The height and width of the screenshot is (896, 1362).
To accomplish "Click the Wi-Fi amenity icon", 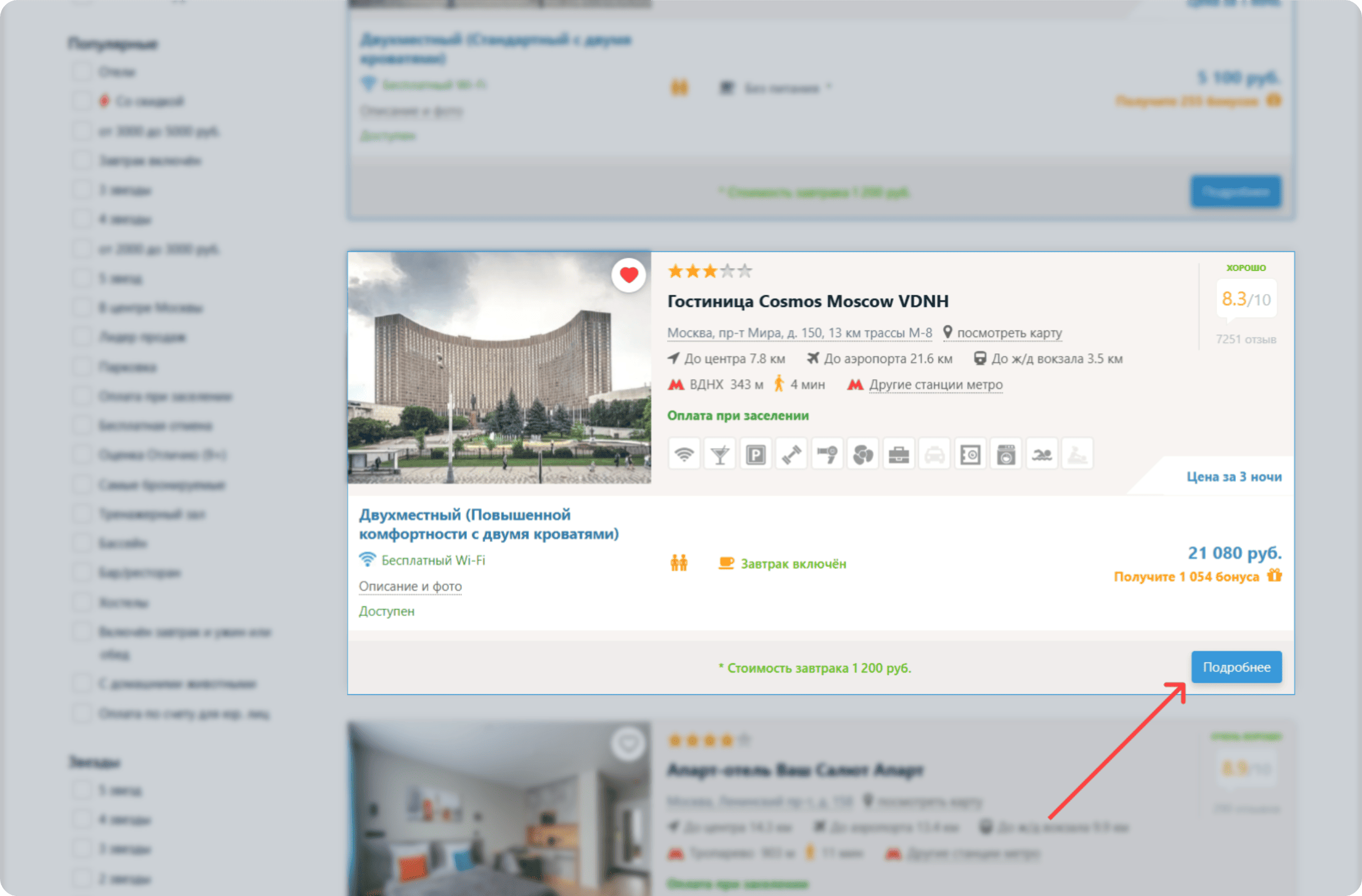I will (684, 455).
